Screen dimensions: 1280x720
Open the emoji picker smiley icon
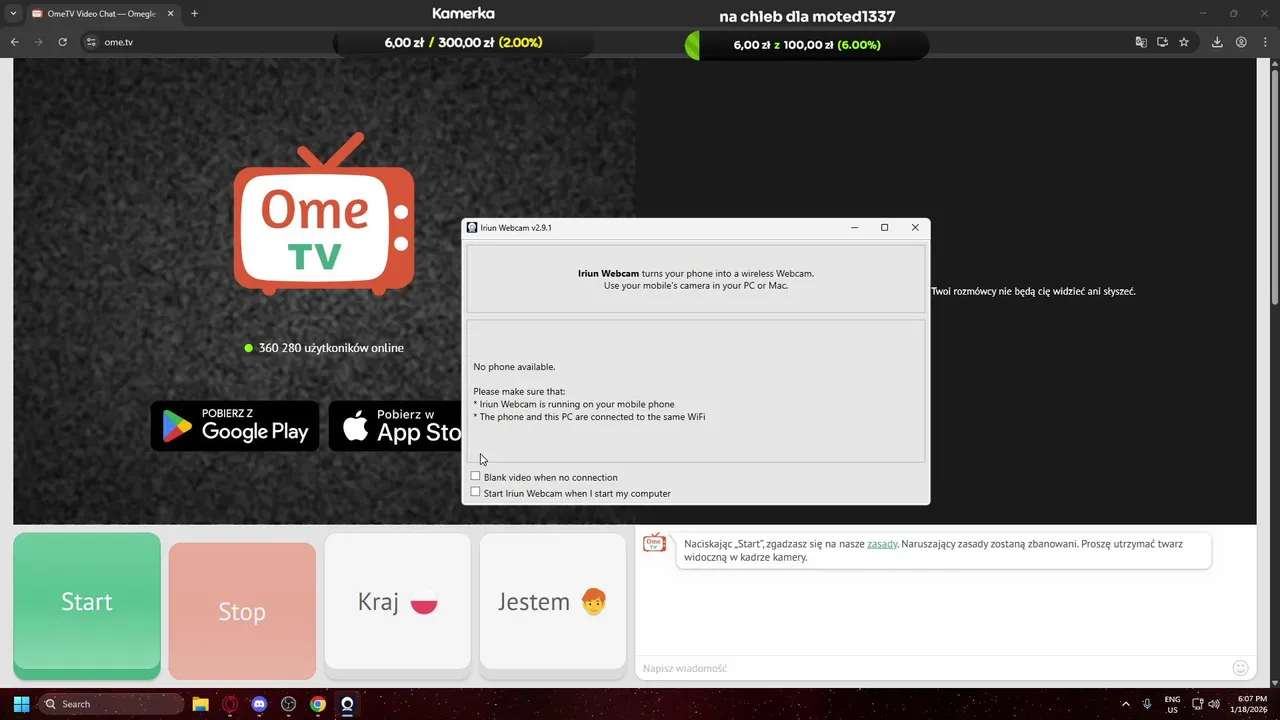(1241, 668)
